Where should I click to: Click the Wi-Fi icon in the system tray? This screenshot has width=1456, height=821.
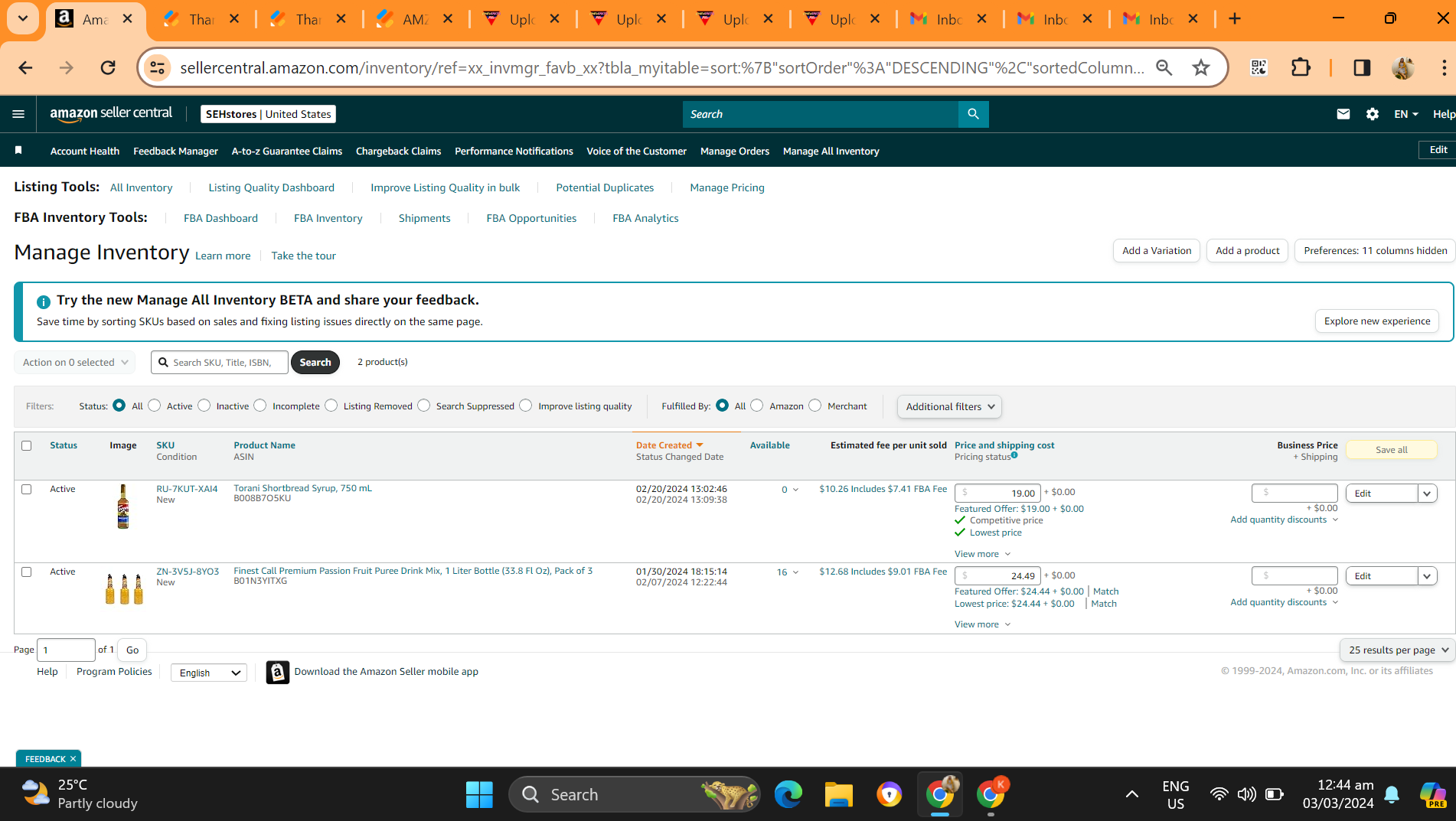[1219, 794]
